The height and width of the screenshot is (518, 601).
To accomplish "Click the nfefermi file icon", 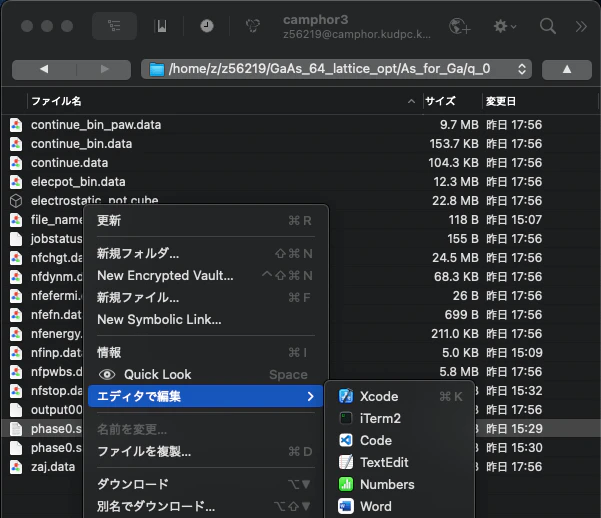I will coord(16,296).
